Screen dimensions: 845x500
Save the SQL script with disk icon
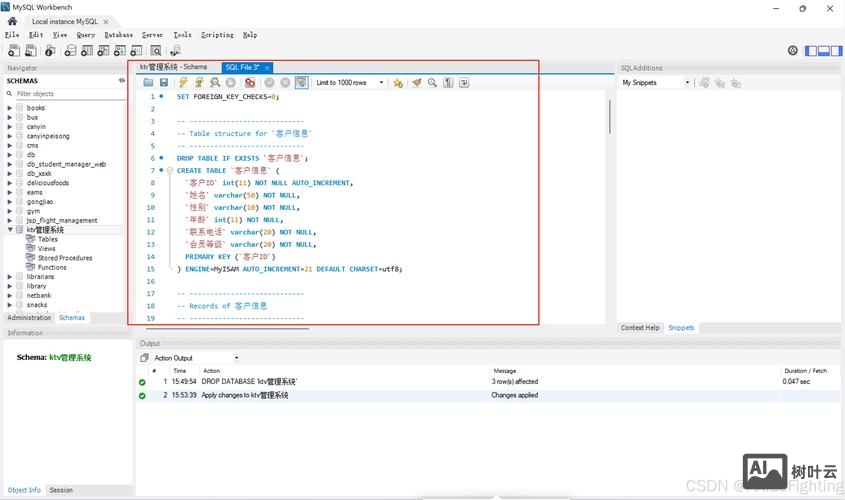164,82
